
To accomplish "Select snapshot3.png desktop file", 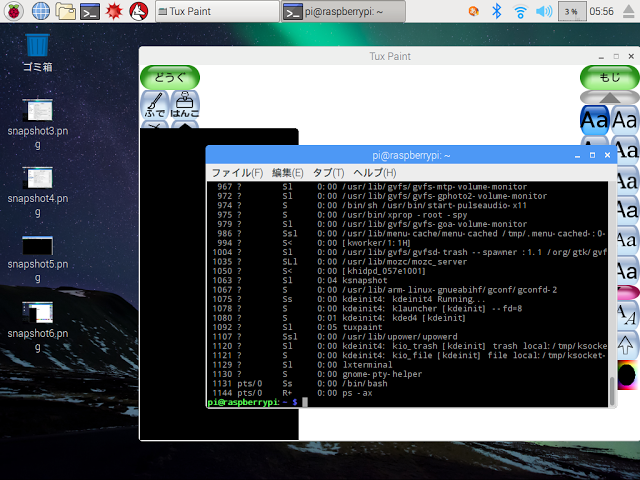I will [x=38, y=124].
